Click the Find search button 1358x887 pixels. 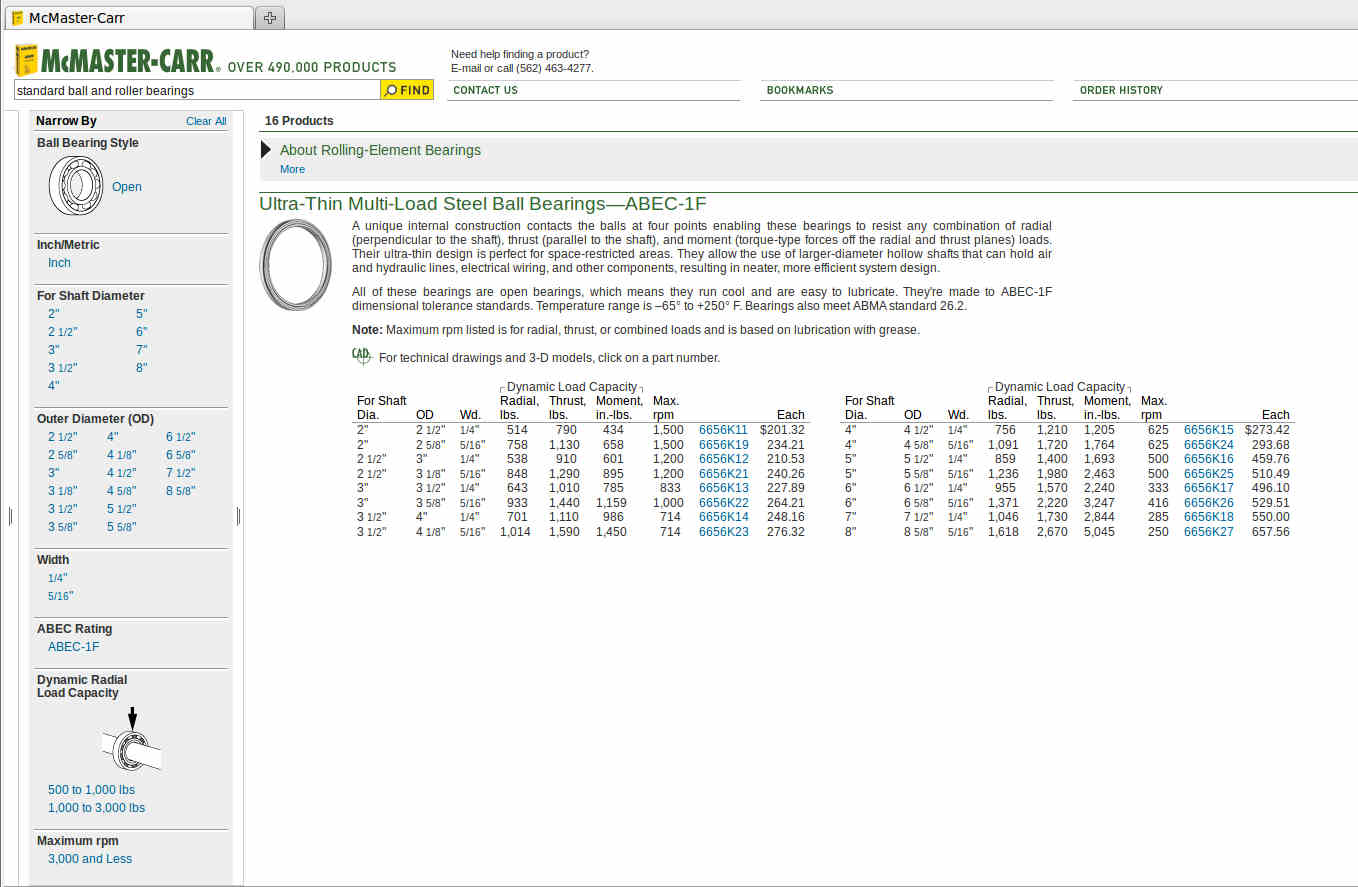pos(407,90)
